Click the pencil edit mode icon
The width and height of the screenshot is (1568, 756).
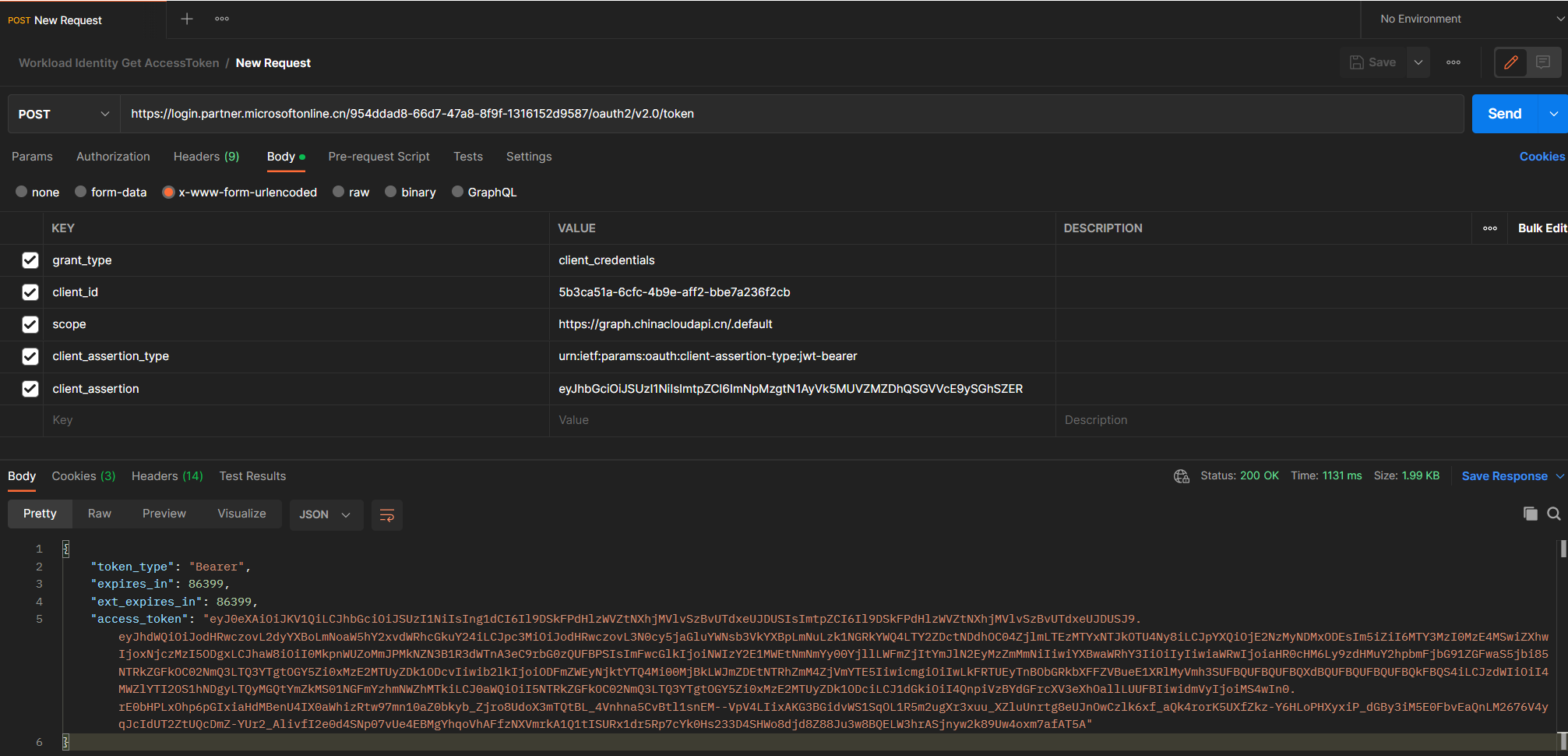[x=1510, y=62]
